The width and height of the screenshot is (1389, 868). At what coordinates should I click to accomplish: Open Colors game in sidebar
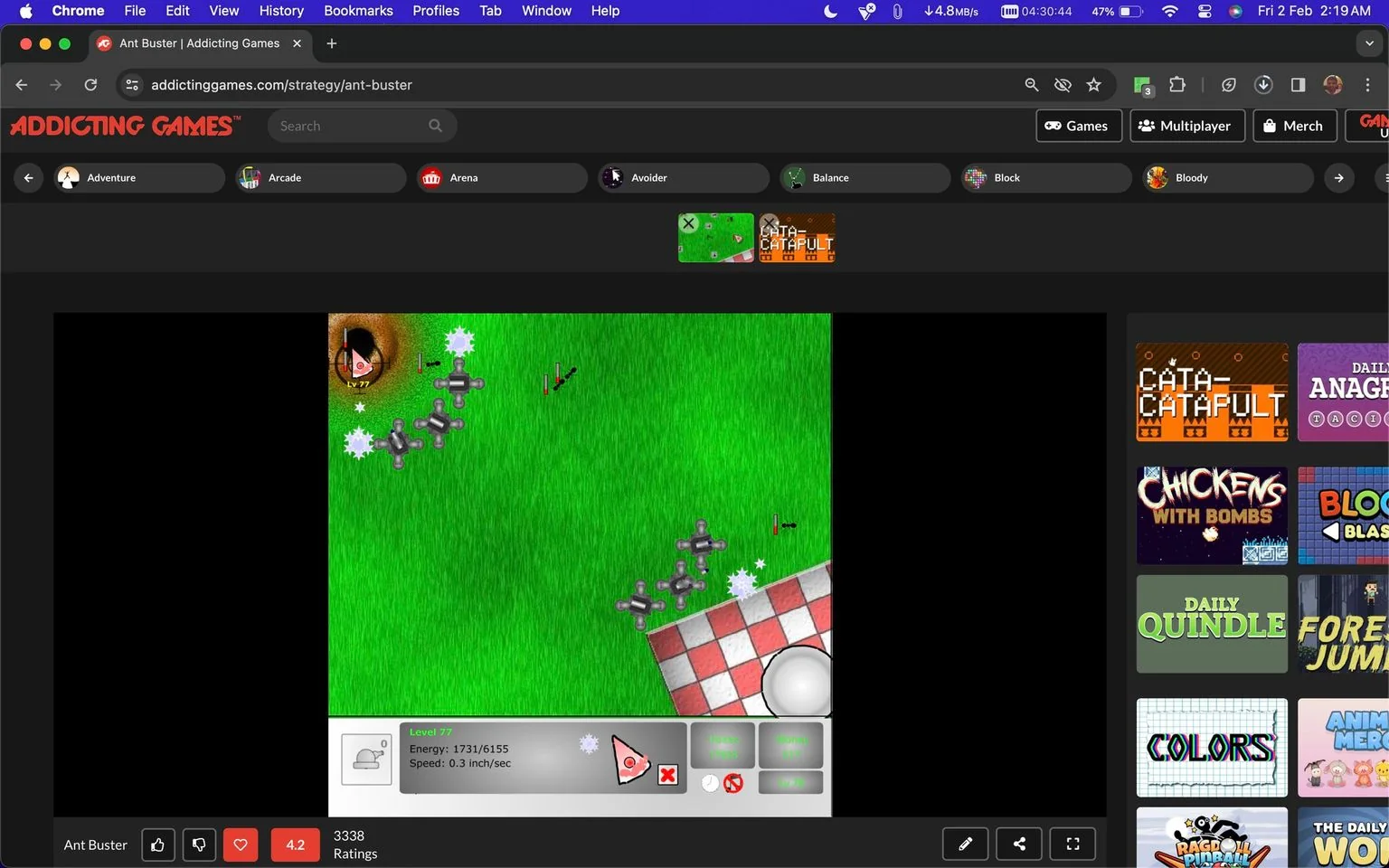click(x=1212, y=747)
